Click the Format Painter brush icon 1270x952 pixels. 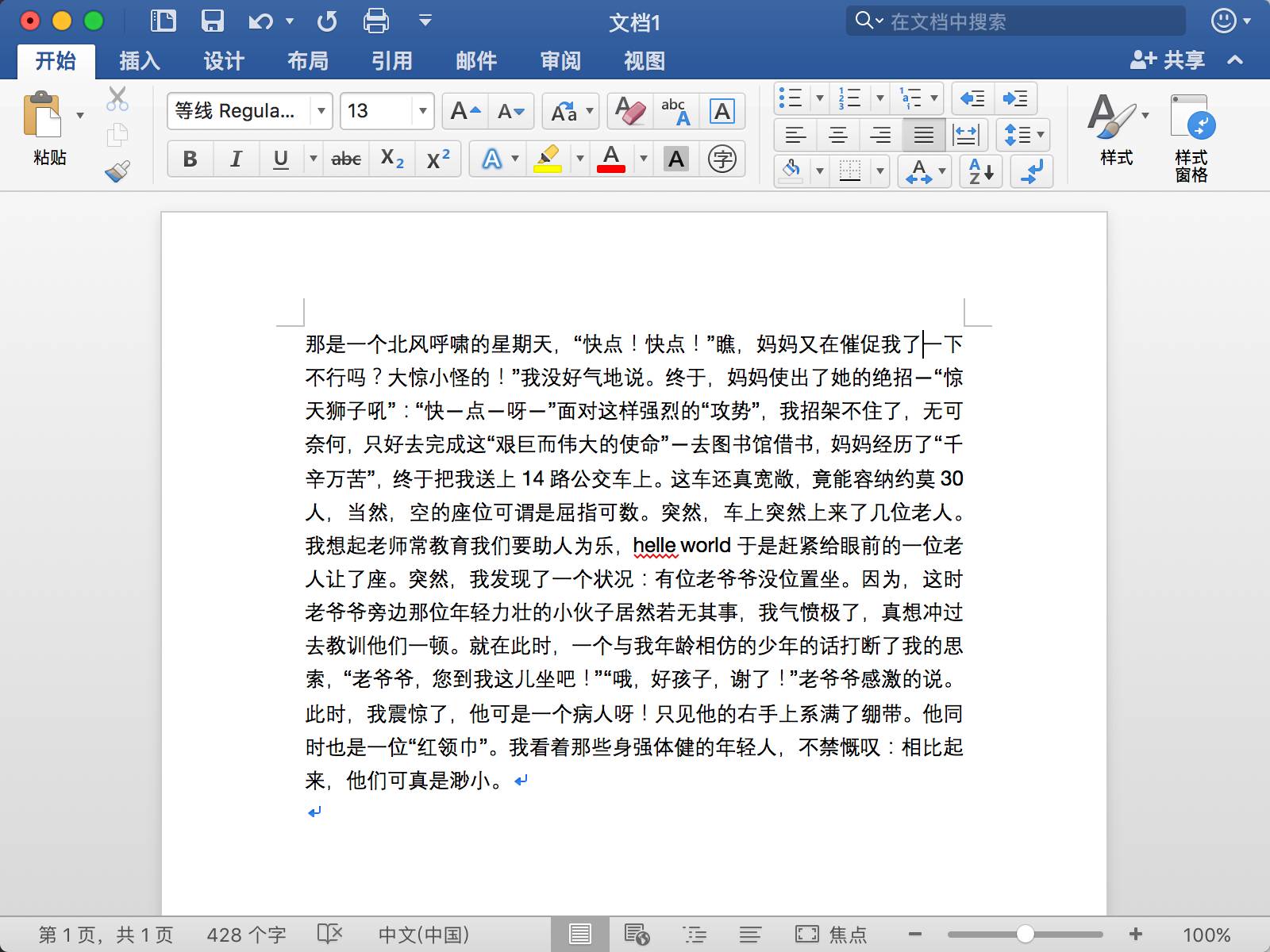click(117, 171)
